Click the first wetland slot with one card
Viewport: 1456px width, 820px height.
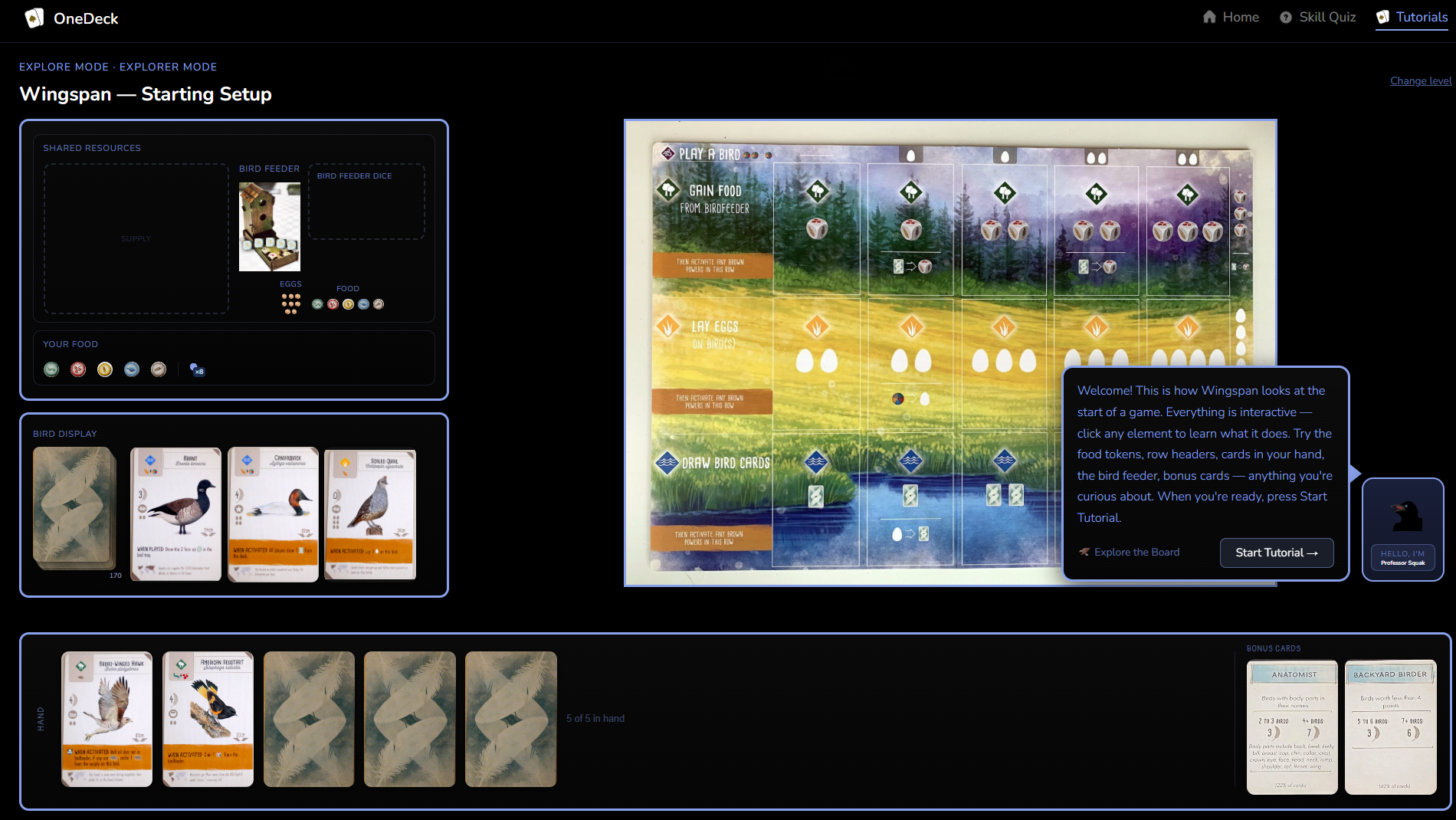coord(817,498)
